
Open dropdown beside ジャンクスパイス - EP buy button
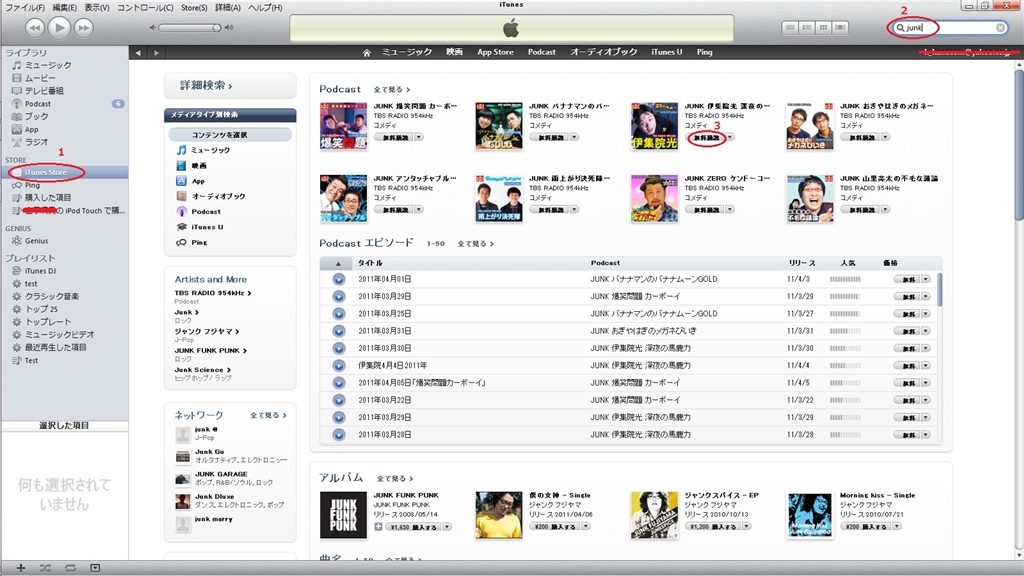(x=747, y=526)
